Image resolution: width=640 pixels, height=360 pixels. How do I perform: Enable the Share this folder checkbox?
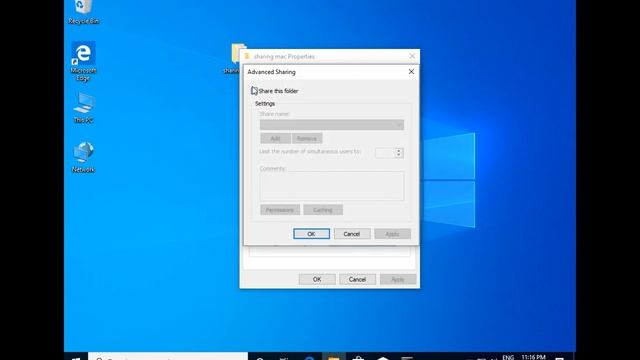(254, 91)
